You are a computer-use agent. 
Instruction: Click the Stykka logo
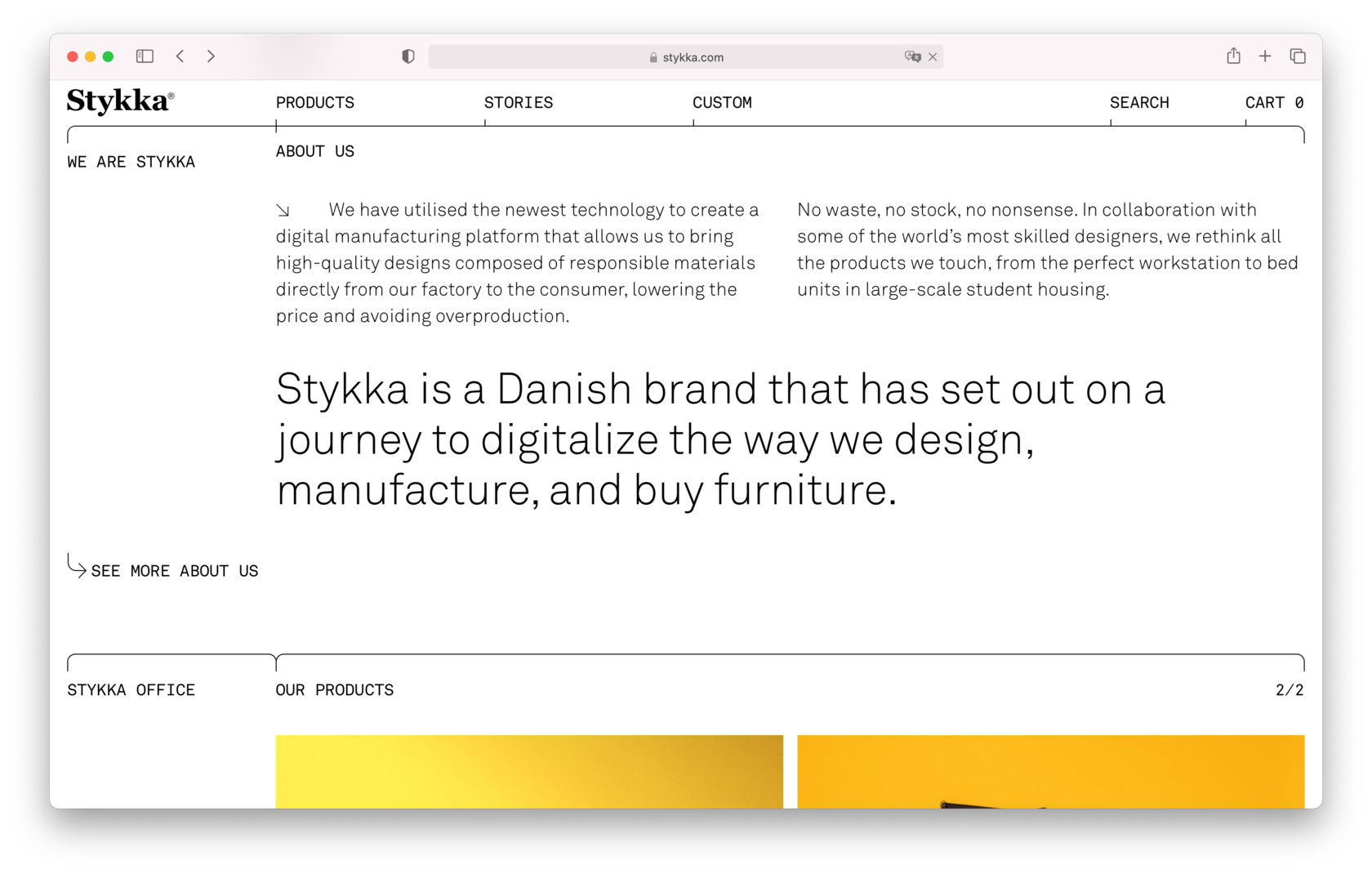pyautogui.click(x=120, y=101)
